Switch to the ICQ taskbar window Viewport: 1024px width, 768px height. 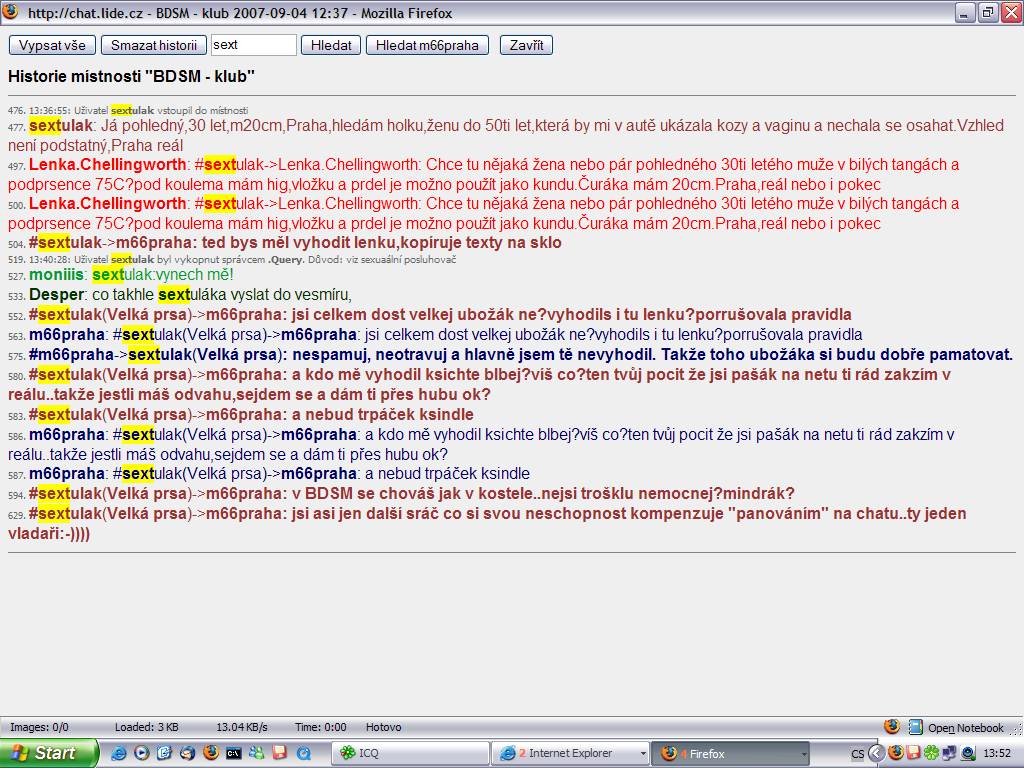[x=411, y=753]
